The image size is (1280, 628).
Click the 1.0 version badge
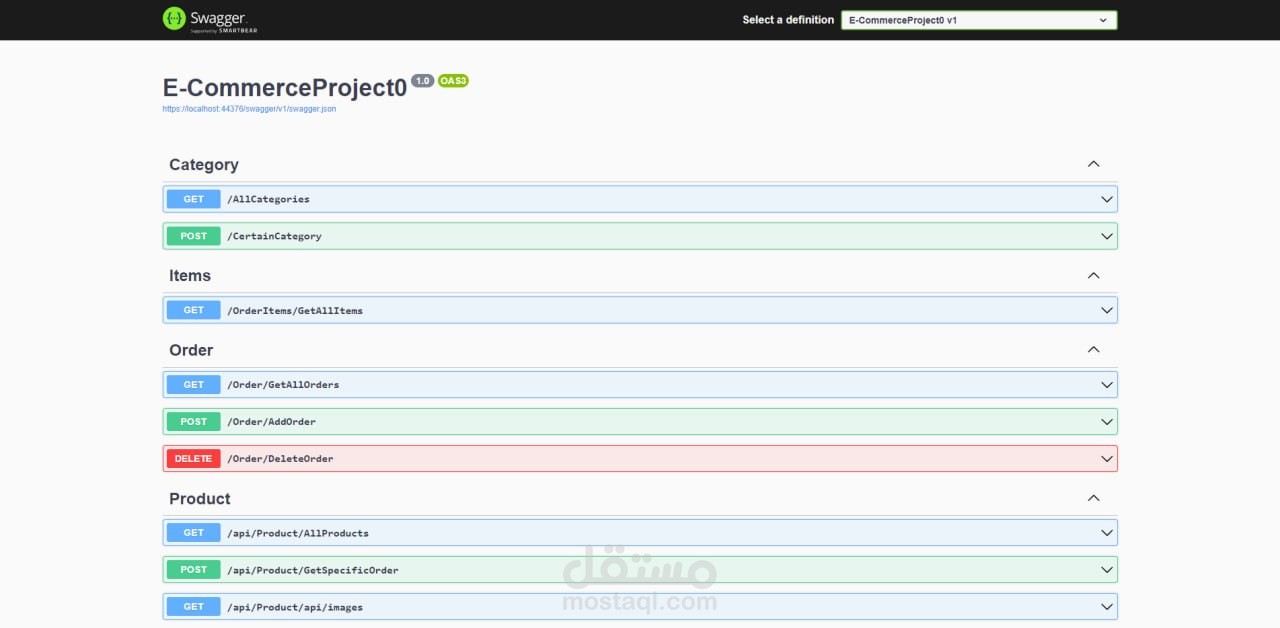422,81
